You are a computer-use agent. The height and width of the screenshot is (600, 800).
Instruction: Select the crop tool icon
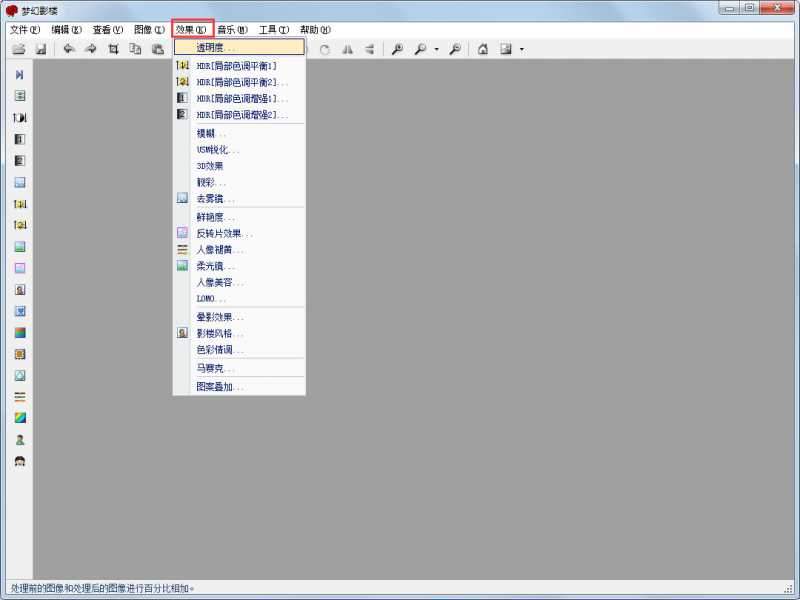[113, 49]
